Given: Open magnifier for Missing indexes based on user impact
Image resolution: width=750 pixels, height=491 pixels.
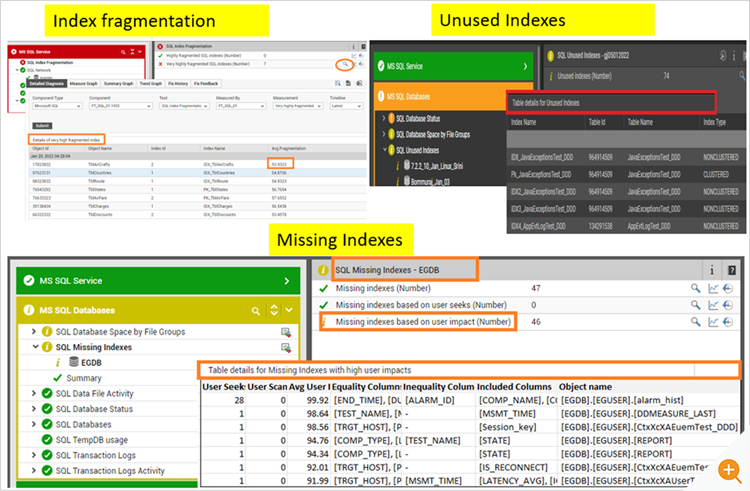Looking at the screenshot, I should [695, 322].
